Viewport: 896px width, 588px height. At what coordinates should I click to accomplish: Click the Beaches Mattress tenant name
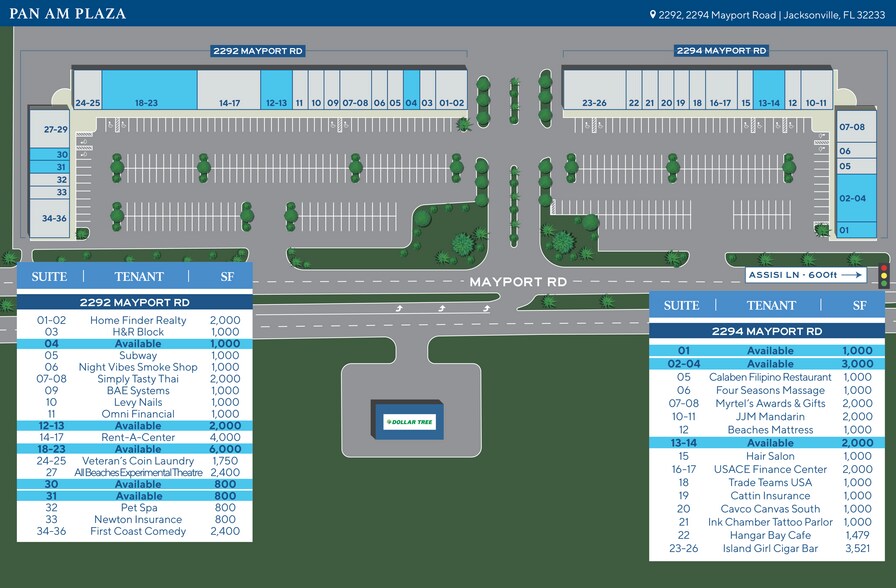pyautogui.click(x=770, y=430)
